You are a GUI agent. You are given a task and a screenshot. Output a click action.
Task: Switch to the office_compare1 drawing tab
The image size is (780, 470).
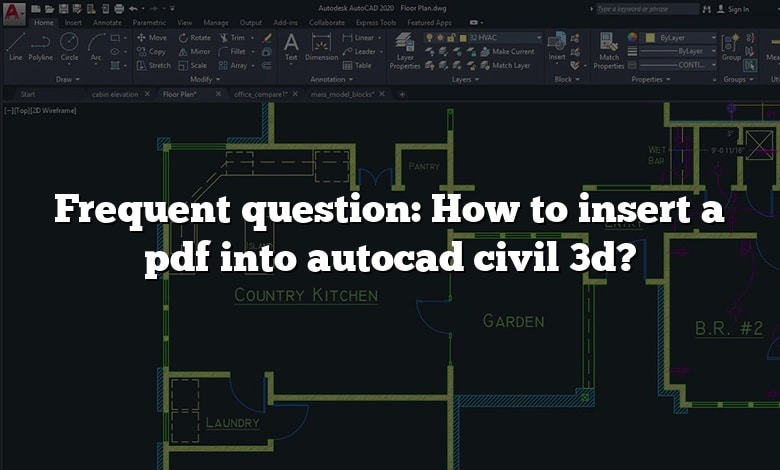tap(261, 94)
